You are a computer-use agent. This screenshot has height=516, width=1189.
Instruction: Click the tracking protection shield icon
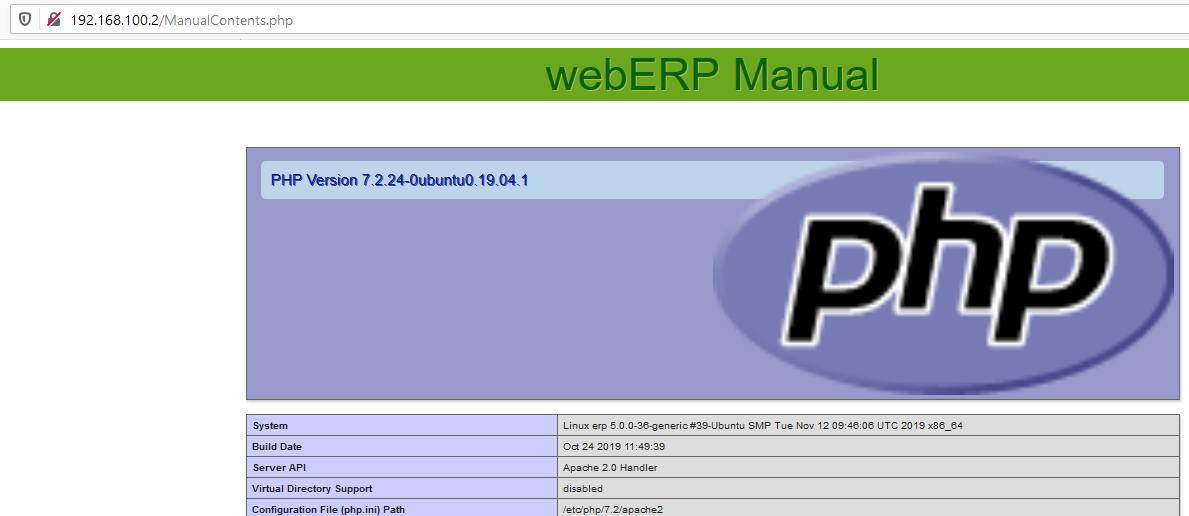pyautogui.click(x=25, y=20)
